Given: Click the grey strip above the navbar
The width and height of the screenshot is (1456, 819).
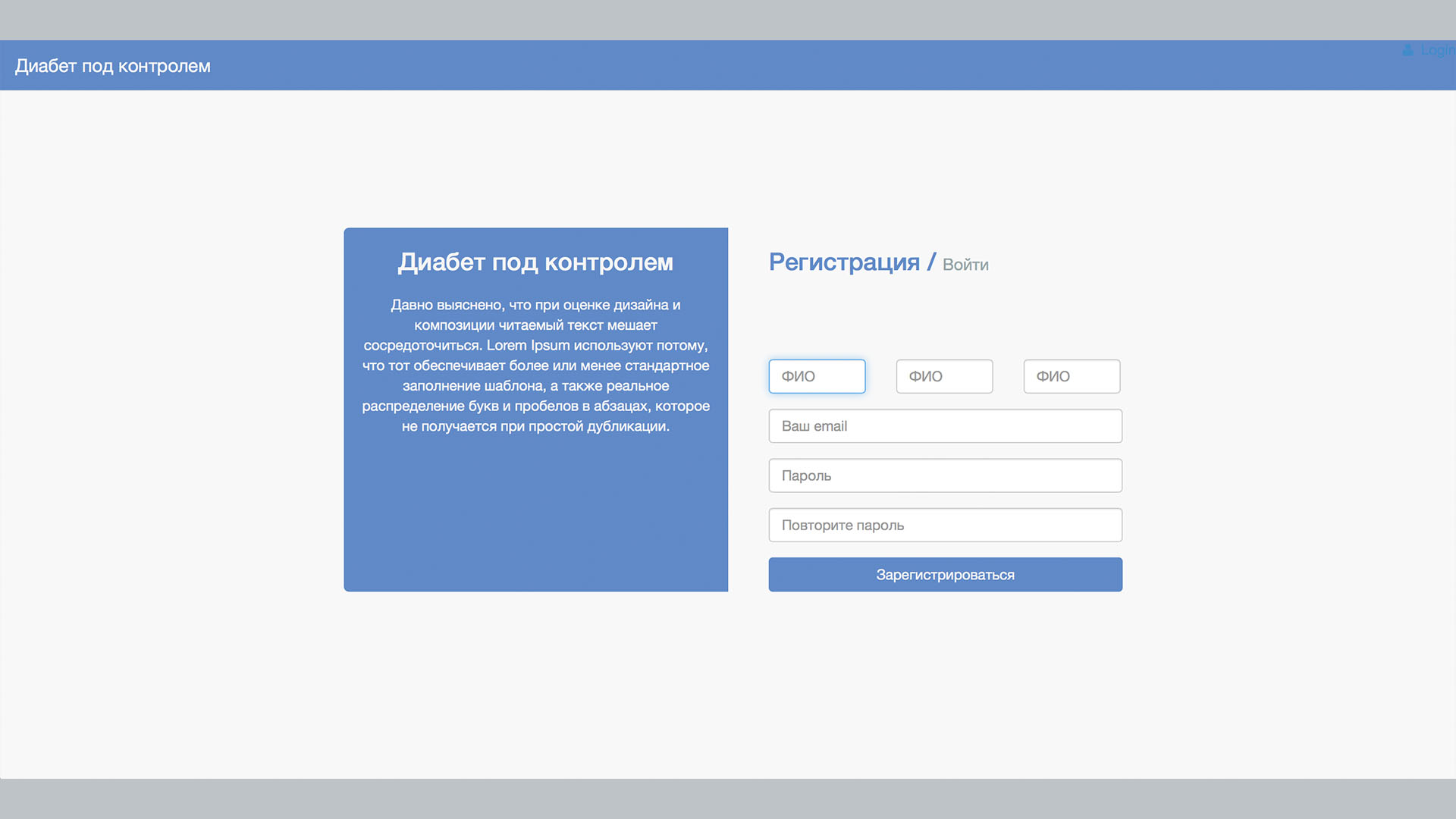Looking at the screenshot, I should click(x=728, y=19).
